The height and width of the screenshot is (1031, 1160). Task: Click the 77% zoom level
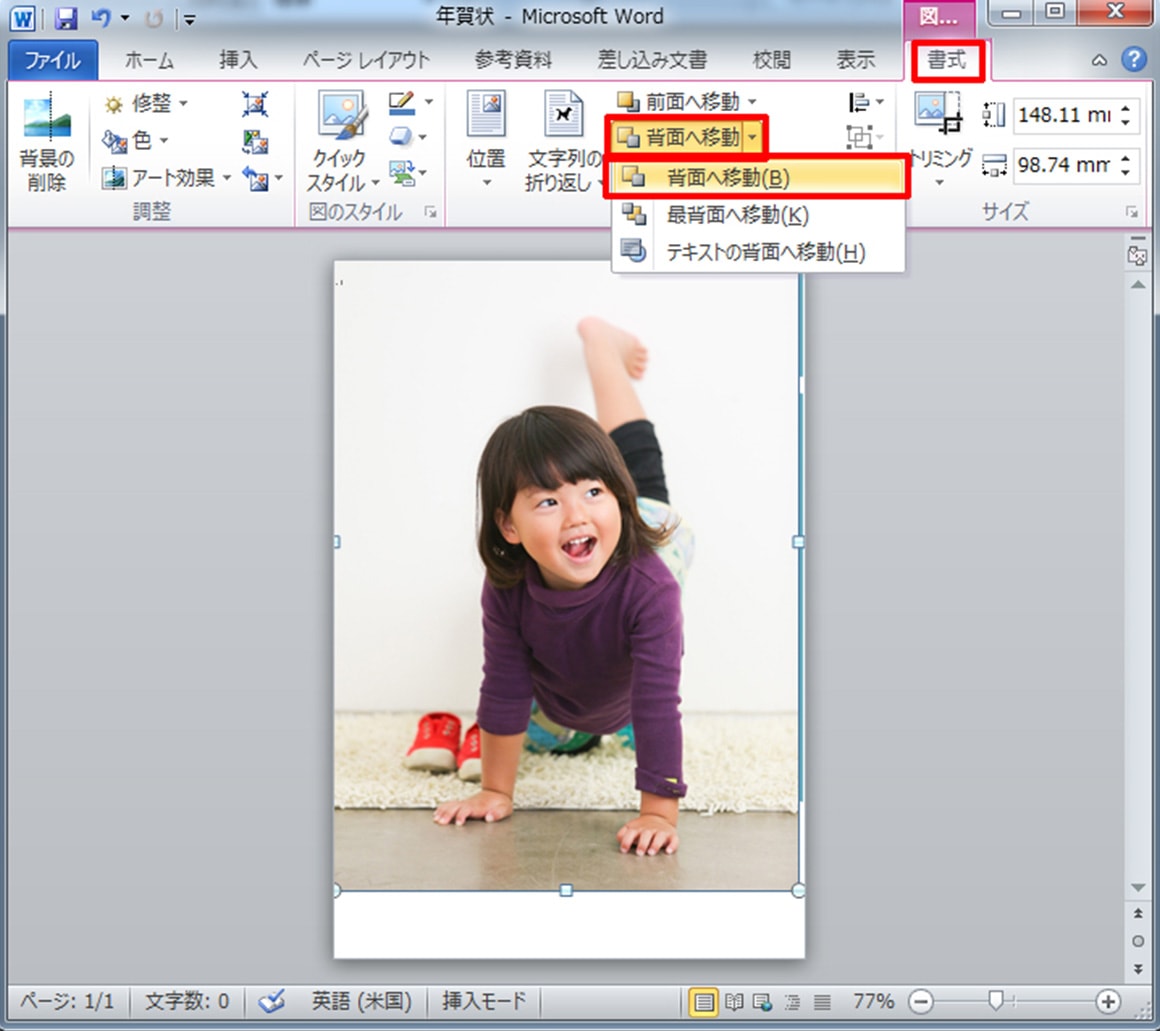coord(873,1001)
